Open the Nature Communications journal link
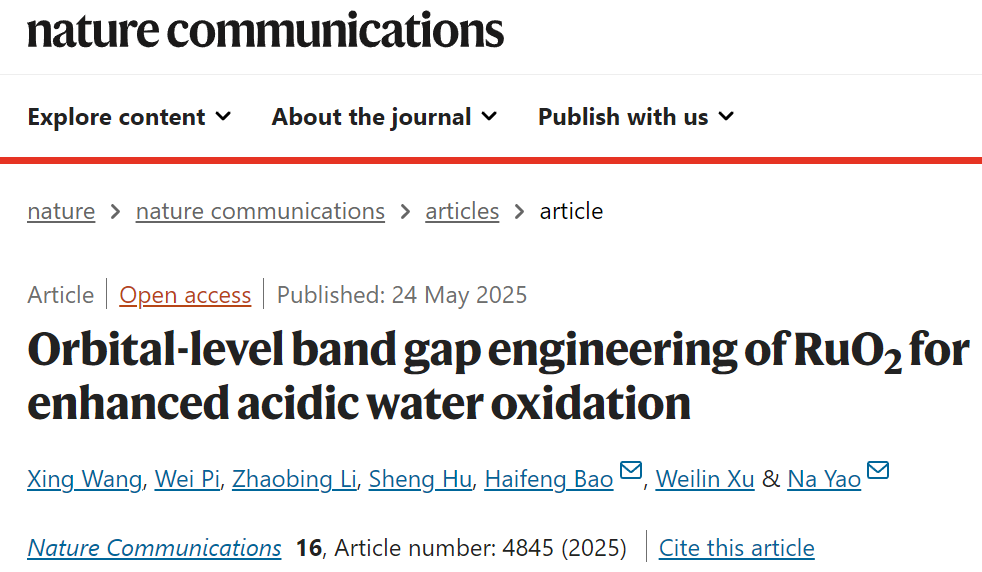Image resolution: width=982 pixels, height=572 pixels. tap(154, 548)
